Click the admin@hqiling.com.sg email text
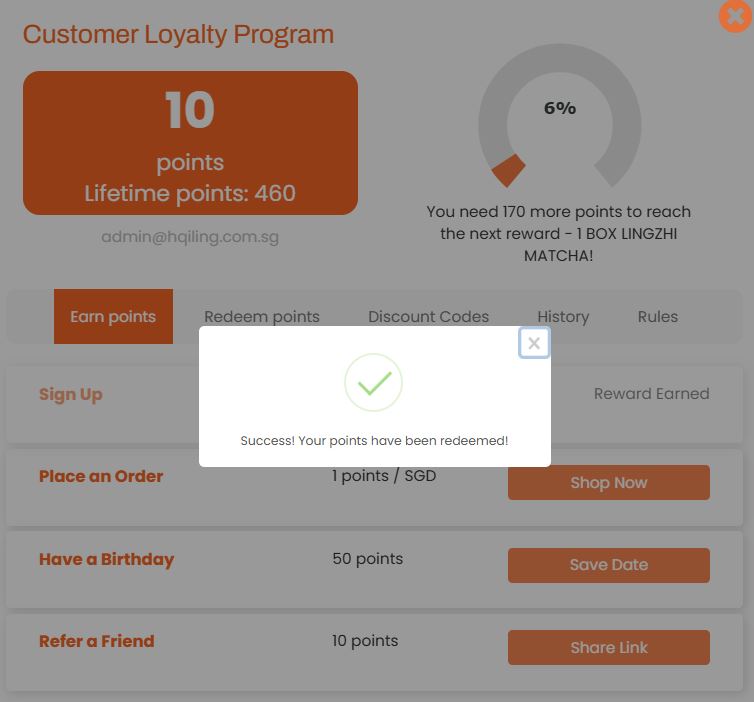754x702 pixels. tap(190, 237)
